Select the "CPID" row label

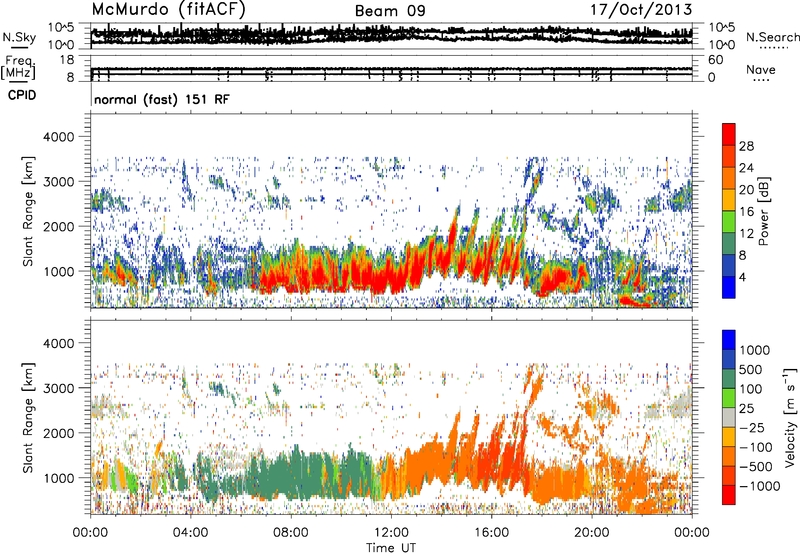pyautogui.click(x=22, y=95)
